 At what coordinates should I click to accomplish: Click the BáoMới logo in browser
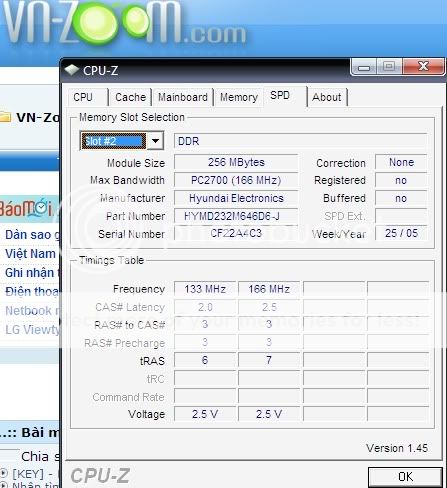coord(27,209)
